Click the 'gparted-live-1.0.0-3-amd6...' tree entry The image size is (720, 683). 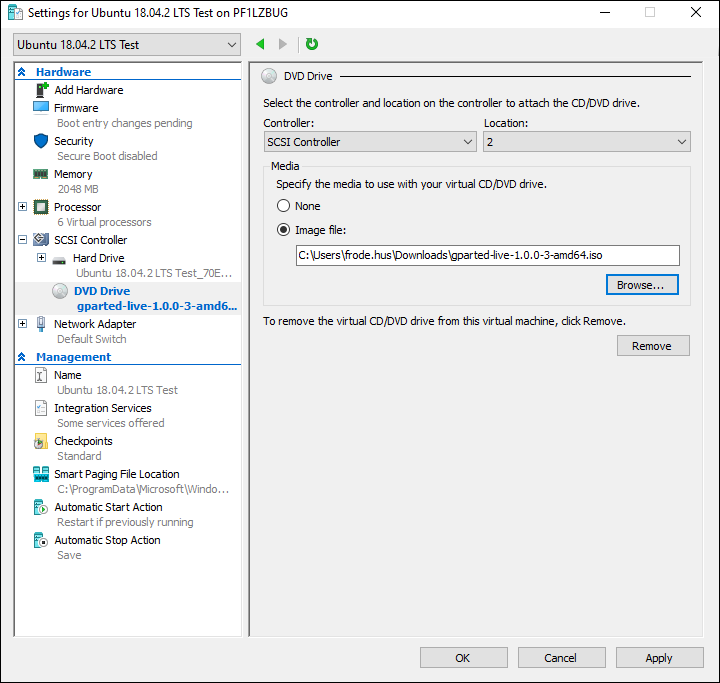tap(157, 306)
